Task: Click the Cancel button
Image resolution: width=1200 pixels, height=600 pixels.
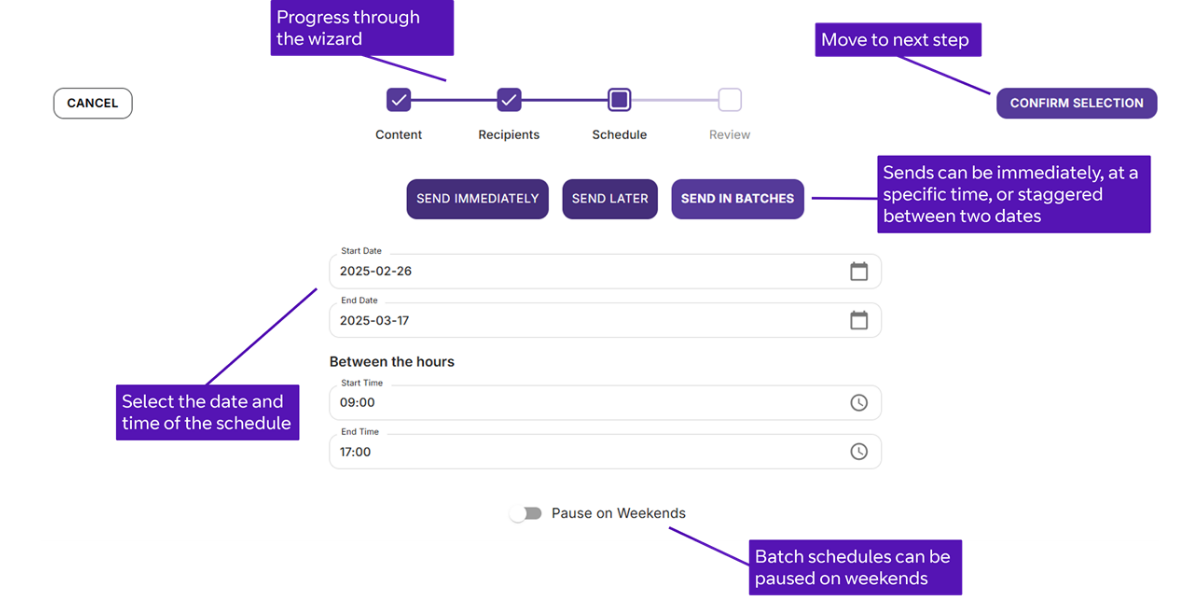Action: (x=92, y=103)
